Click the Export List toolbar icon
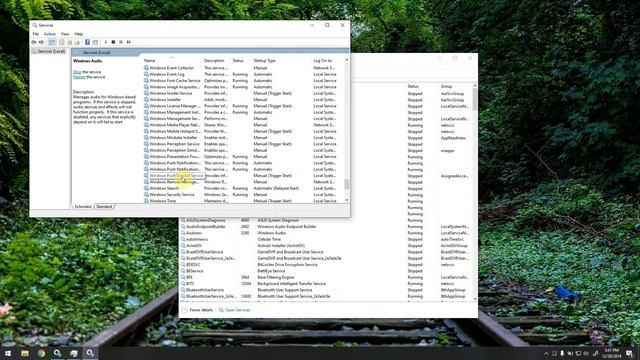 coord(77,42)
